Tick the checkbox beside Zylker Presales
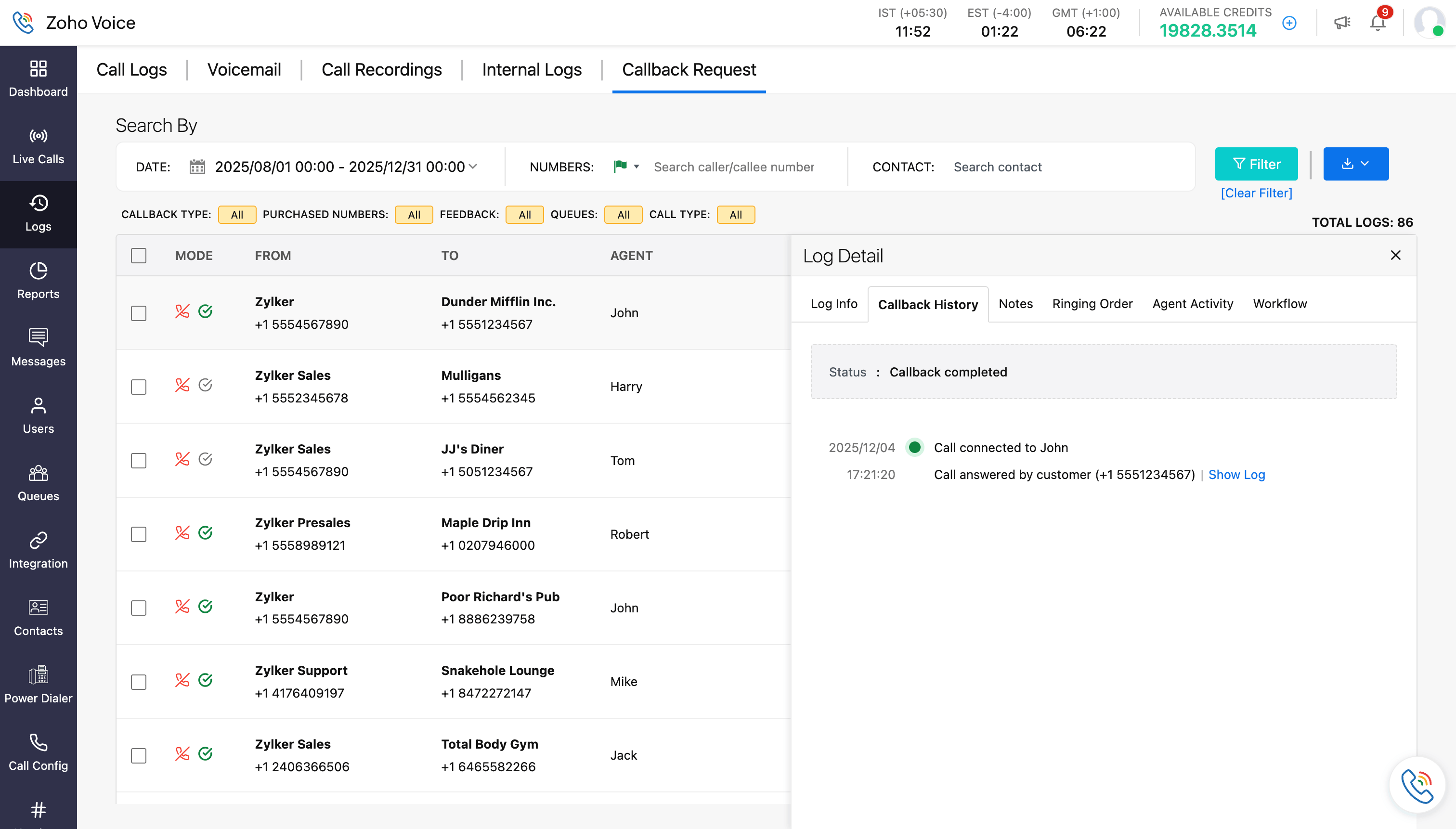 (x=138, y=534)
